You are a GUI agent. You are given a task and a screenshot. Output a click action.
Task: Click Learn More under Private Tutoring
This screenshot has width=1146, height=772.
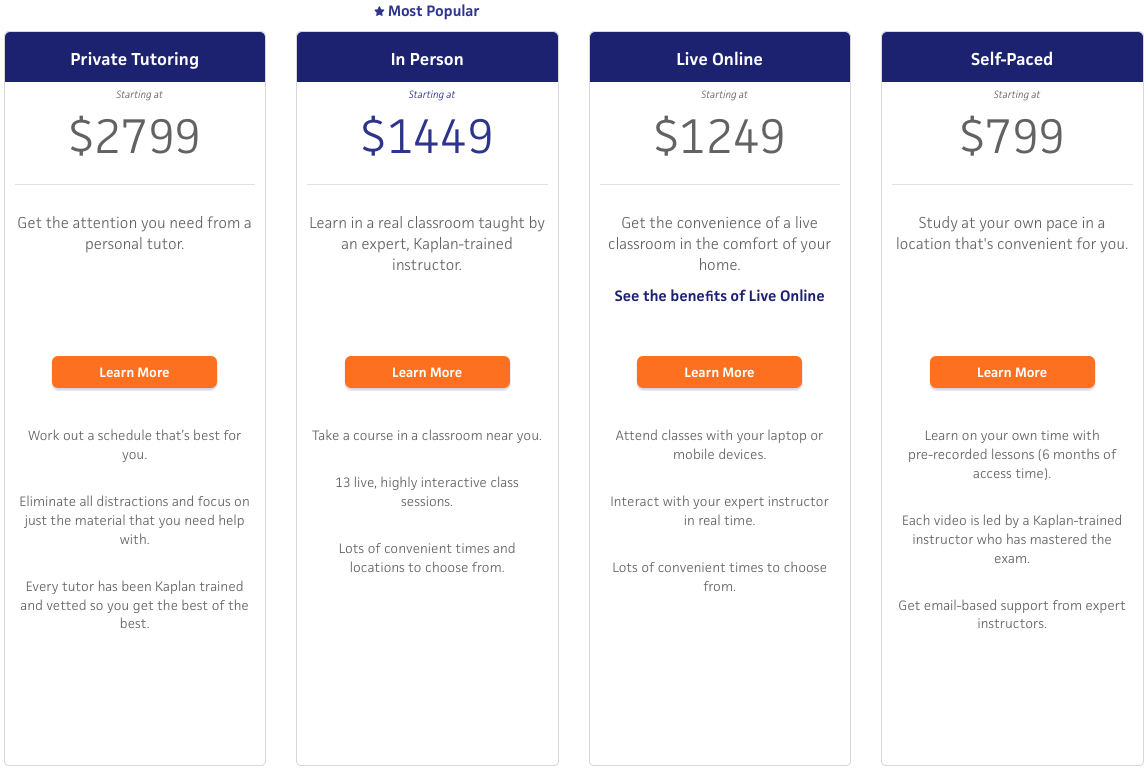(134, 372)
